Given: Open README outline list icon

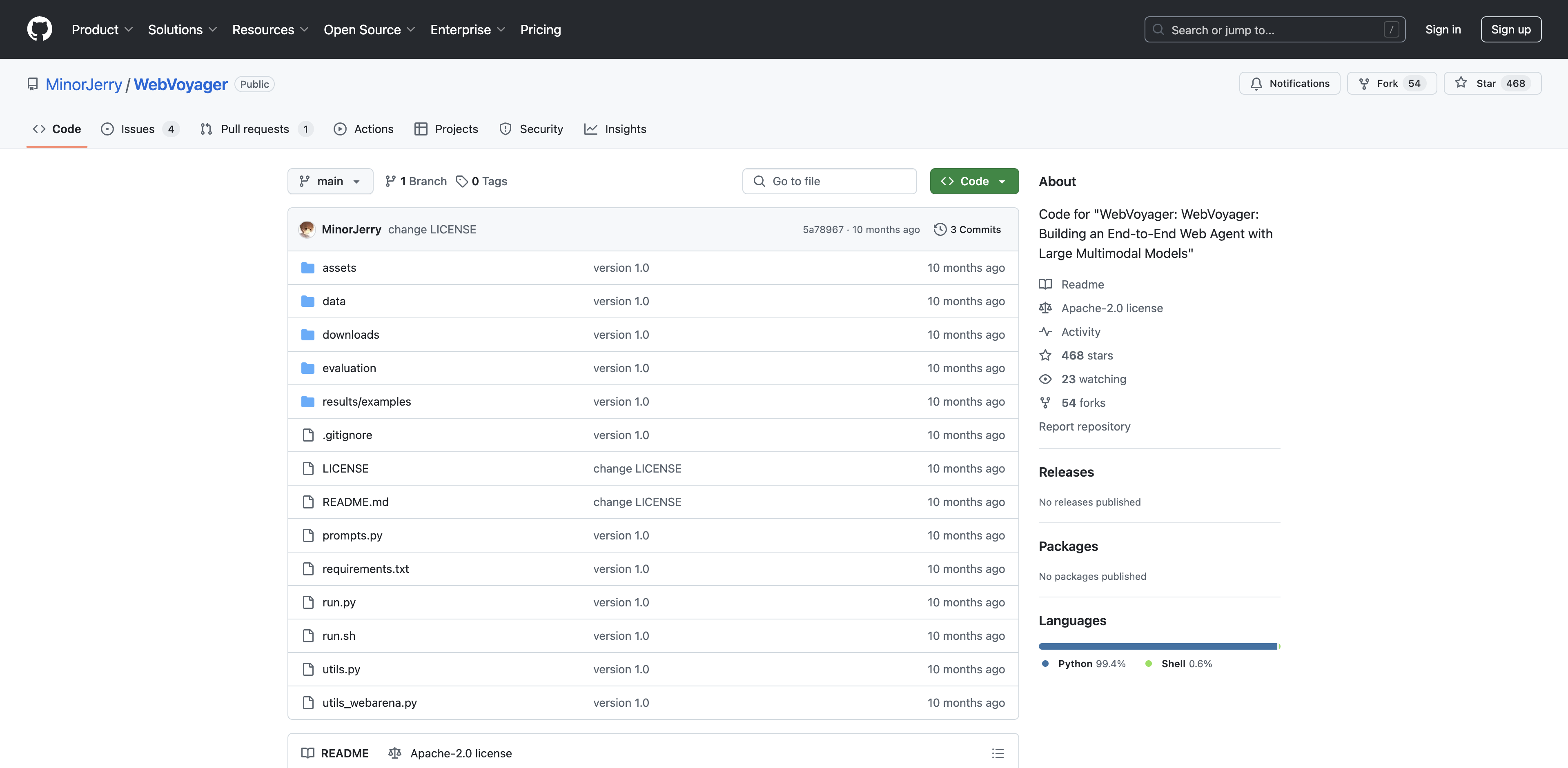Looking at the screenshot, I should tap(998, 753).
